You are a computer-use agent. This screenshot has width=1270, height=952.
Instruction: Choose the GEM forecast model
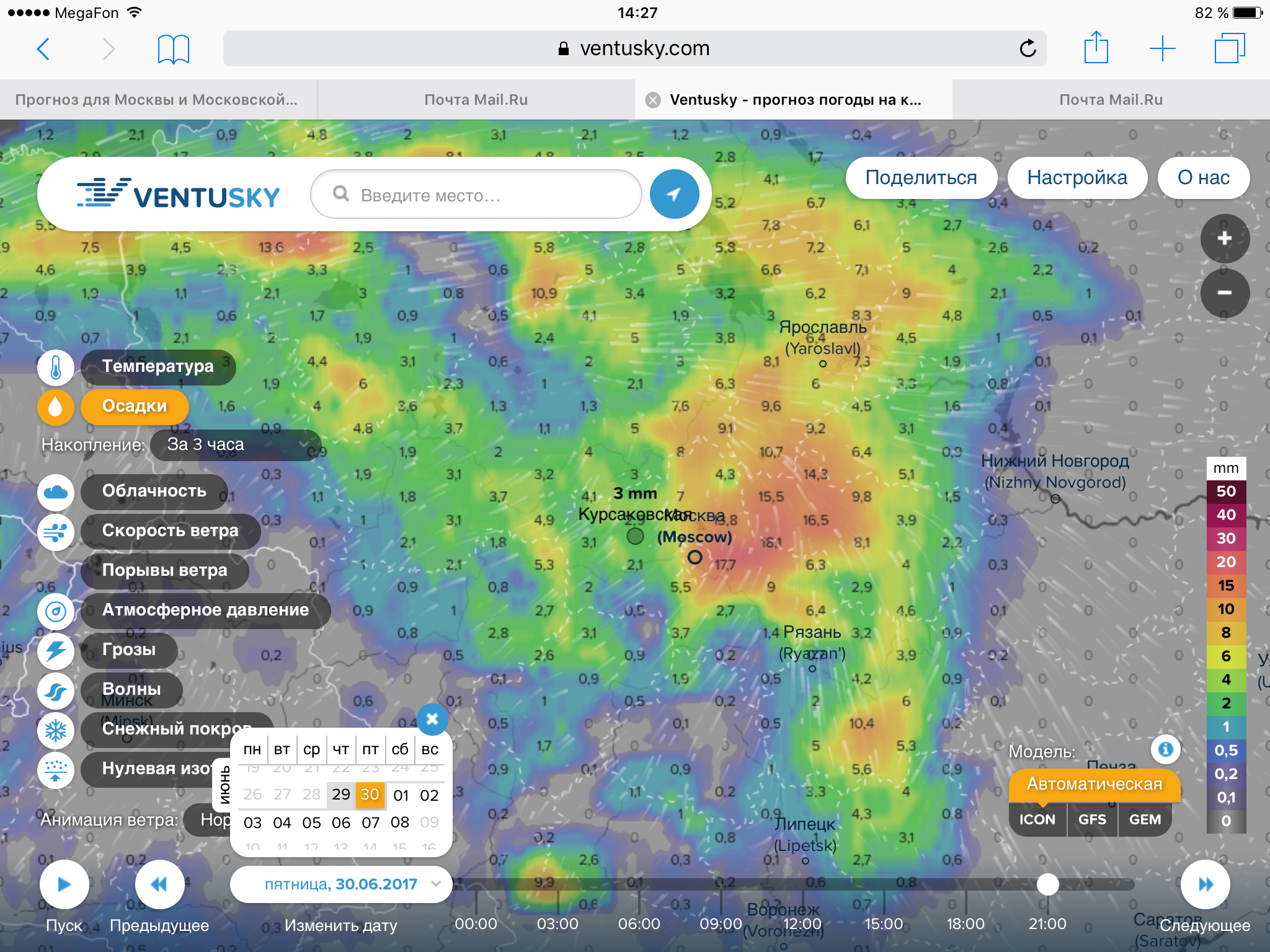pyautogui.click(x=1145, y=819)
